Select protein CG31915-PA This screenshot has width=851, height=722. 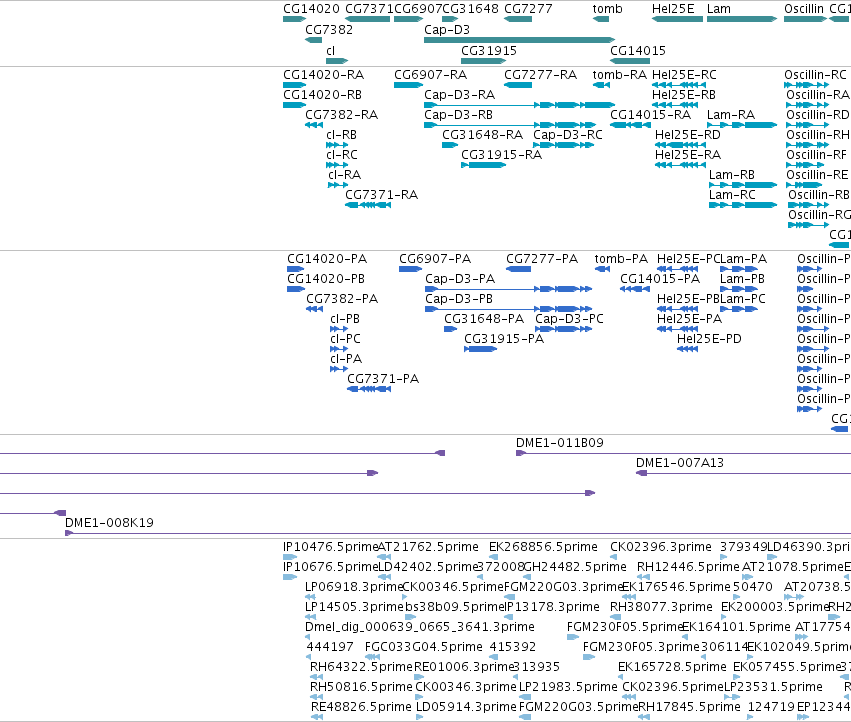tap(481, 349)
